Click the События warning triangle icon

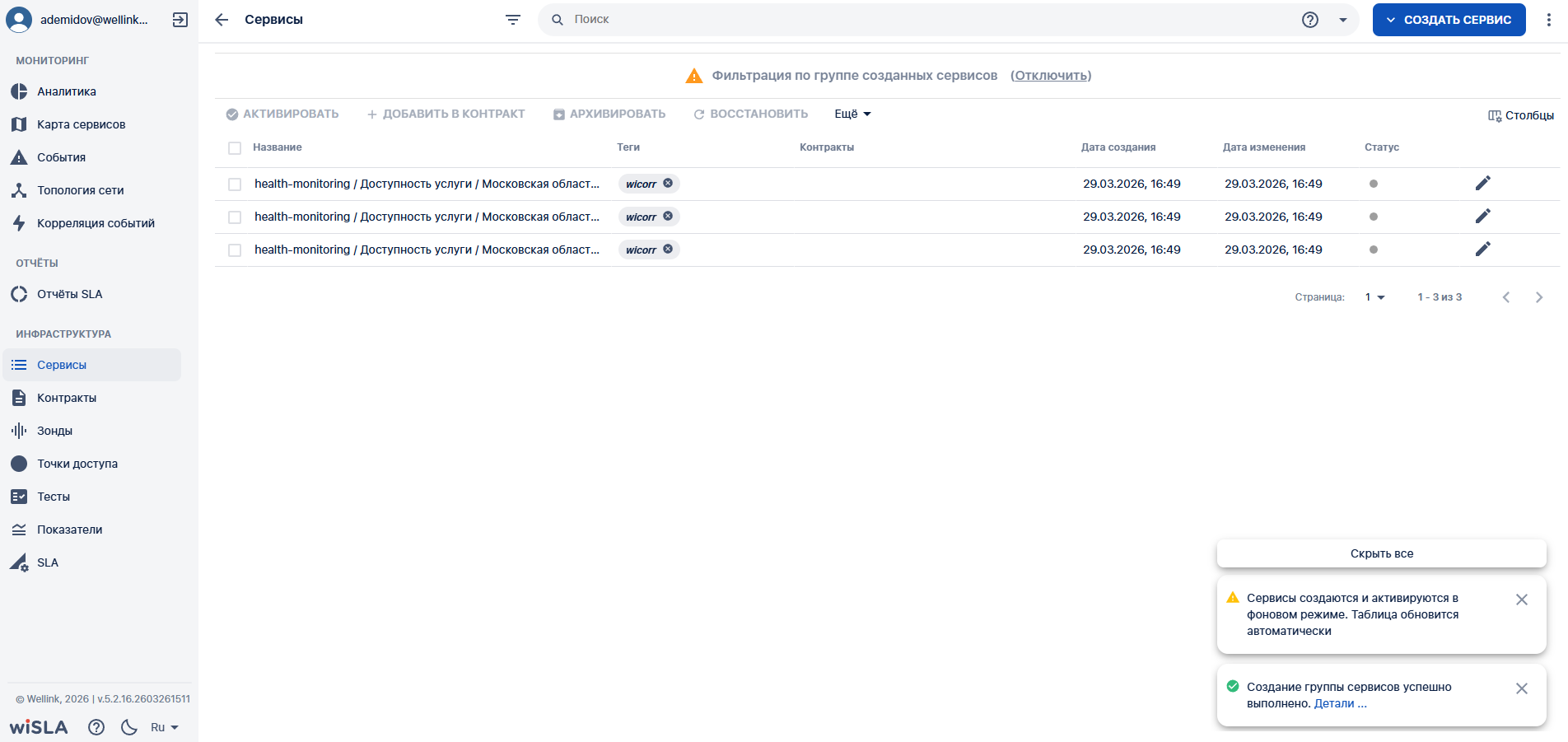19,157
